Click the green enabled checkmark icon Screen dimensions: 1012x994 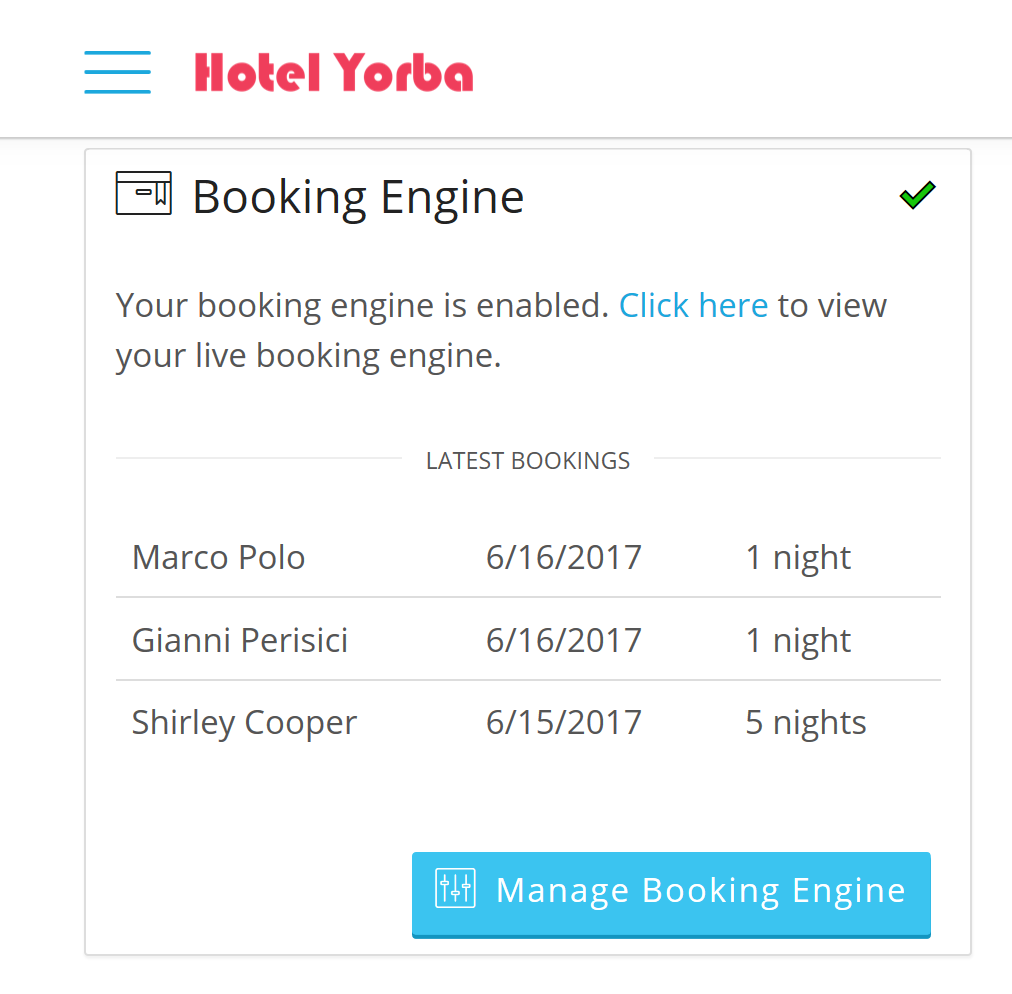[917, 195]
